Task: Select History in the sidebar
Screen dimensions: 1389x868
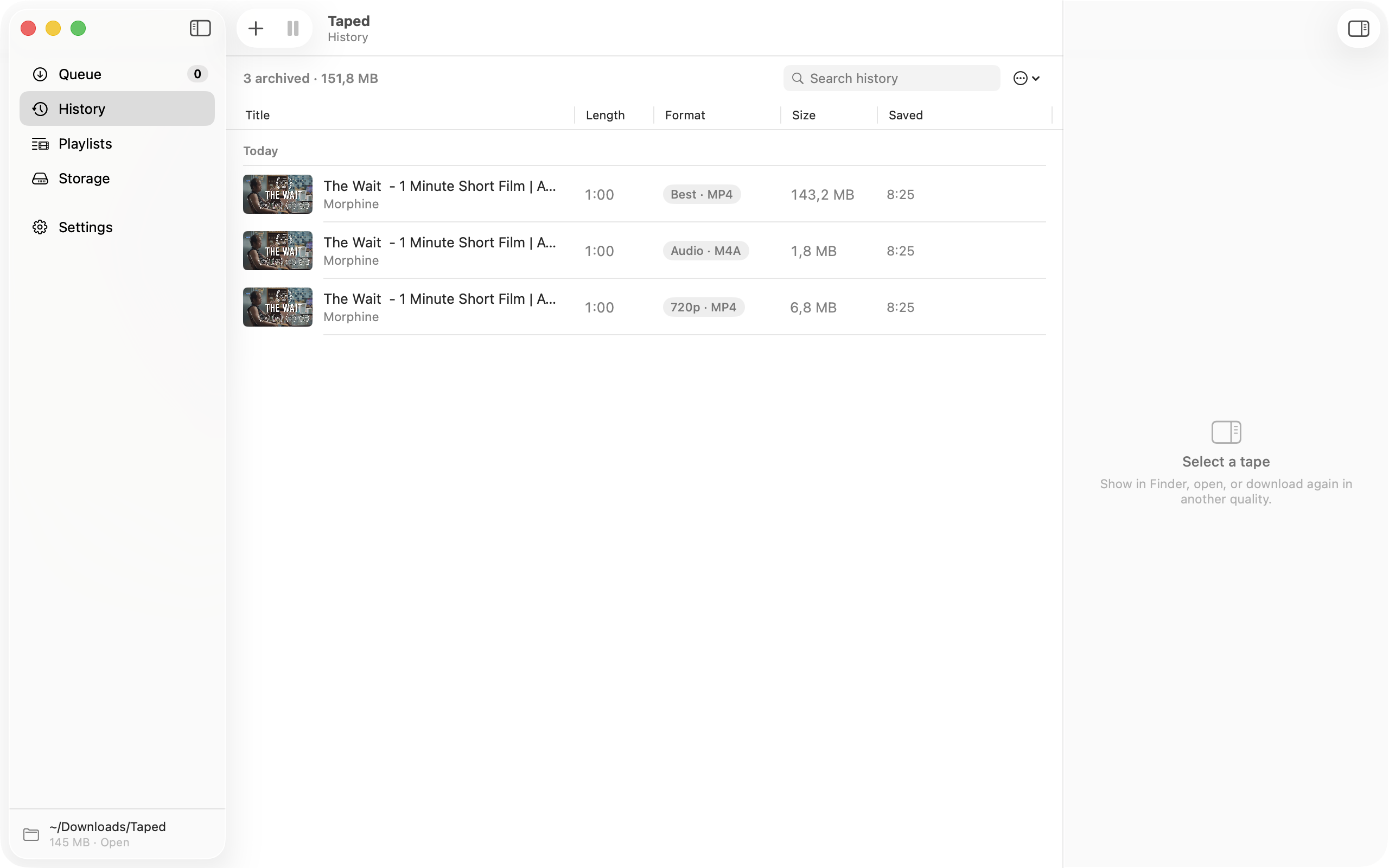Action: tap(117, 108)
